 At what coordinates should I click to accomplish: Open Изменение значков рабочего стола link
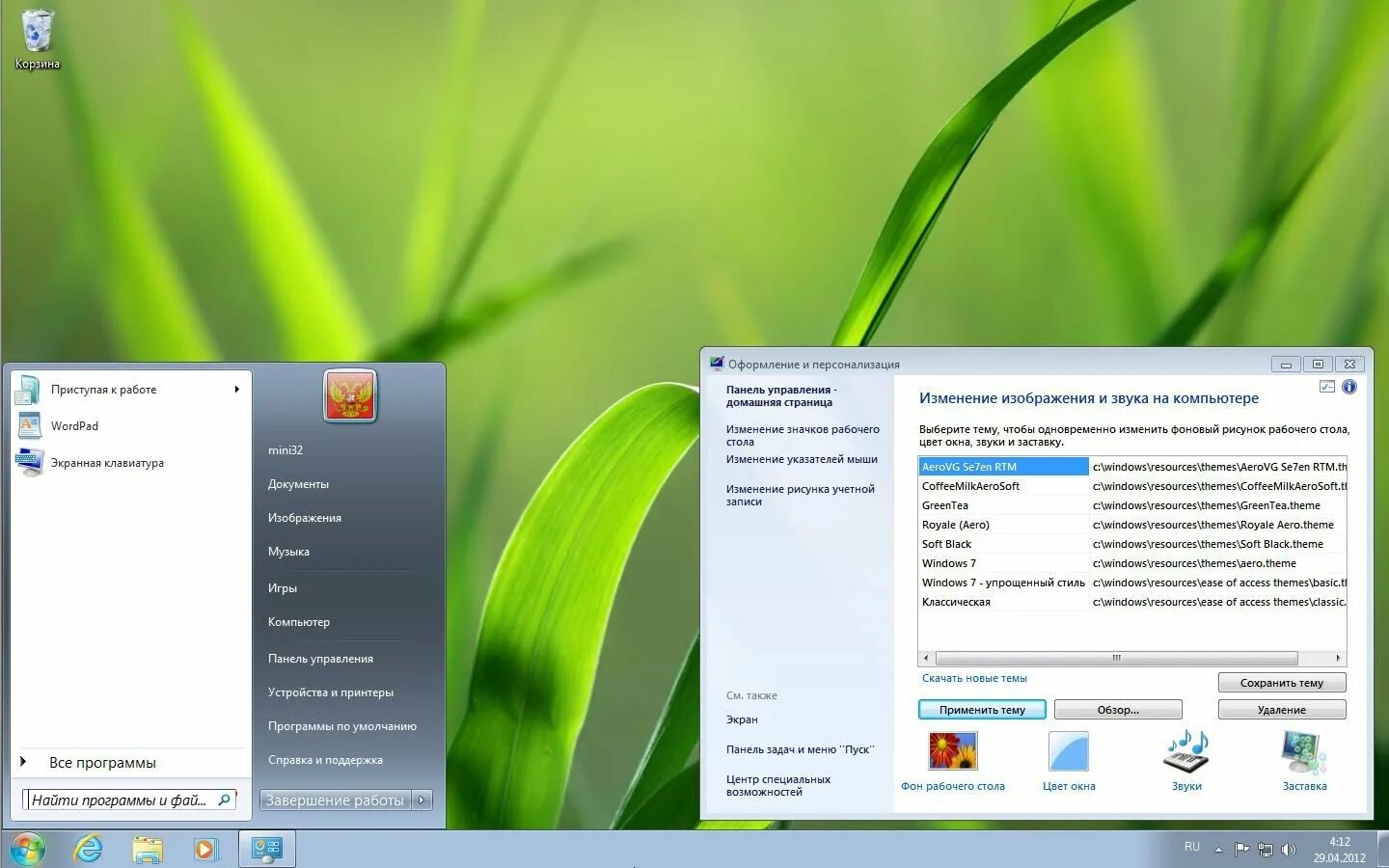pyautogui.click(x=803, y=436)
